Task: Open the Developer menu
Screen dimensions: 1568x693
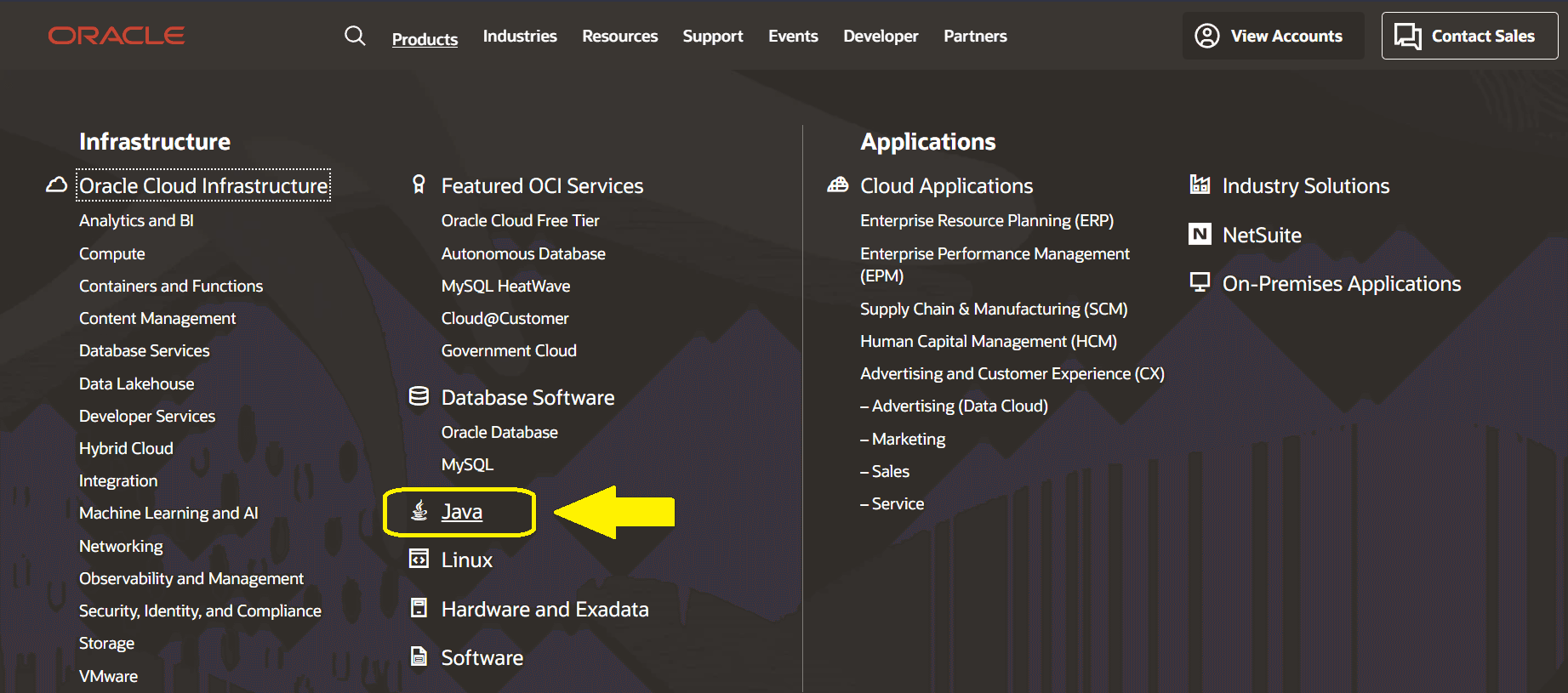Action: tap(881, 37)
